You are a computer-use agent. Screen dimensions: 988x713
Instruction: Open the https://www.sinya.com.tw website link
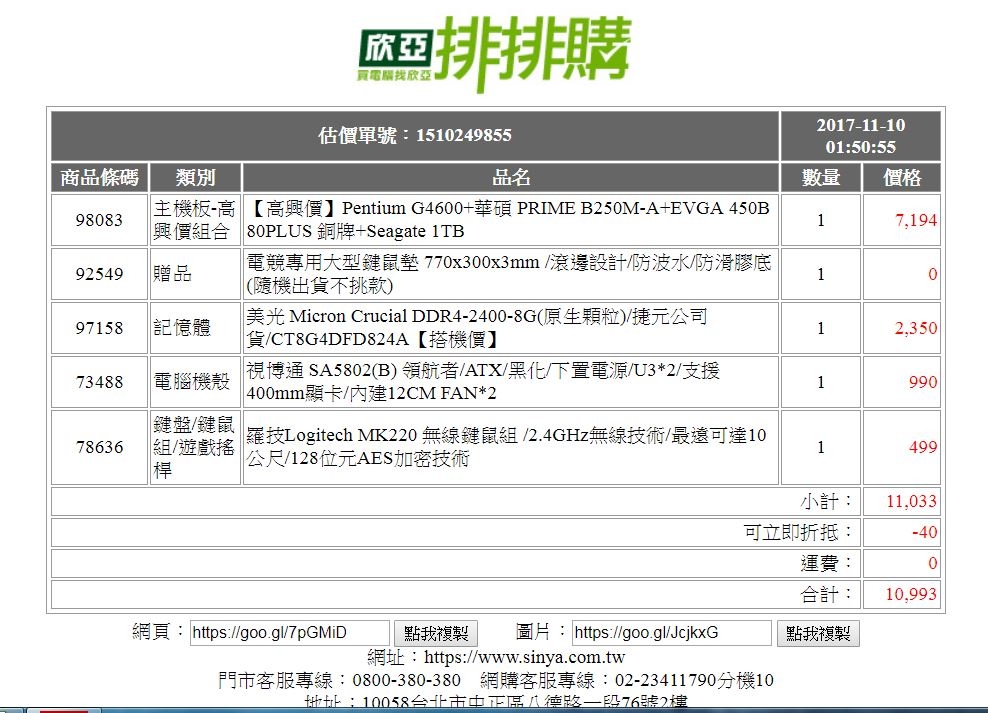[x=524, y=658]
